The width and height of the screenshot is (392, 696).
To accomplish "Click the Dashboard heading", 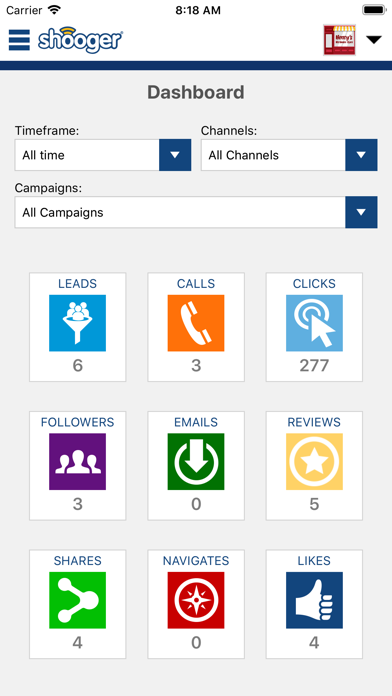I will pos(196,93).
